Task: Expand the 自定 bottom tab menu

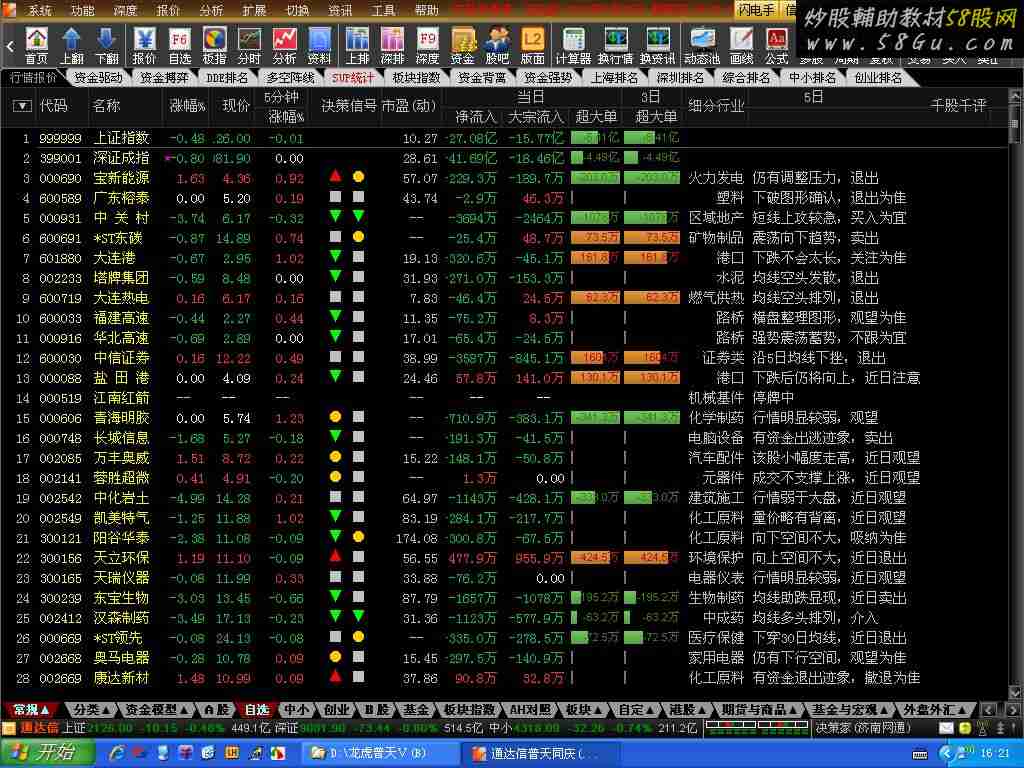Action: point(636,709)
